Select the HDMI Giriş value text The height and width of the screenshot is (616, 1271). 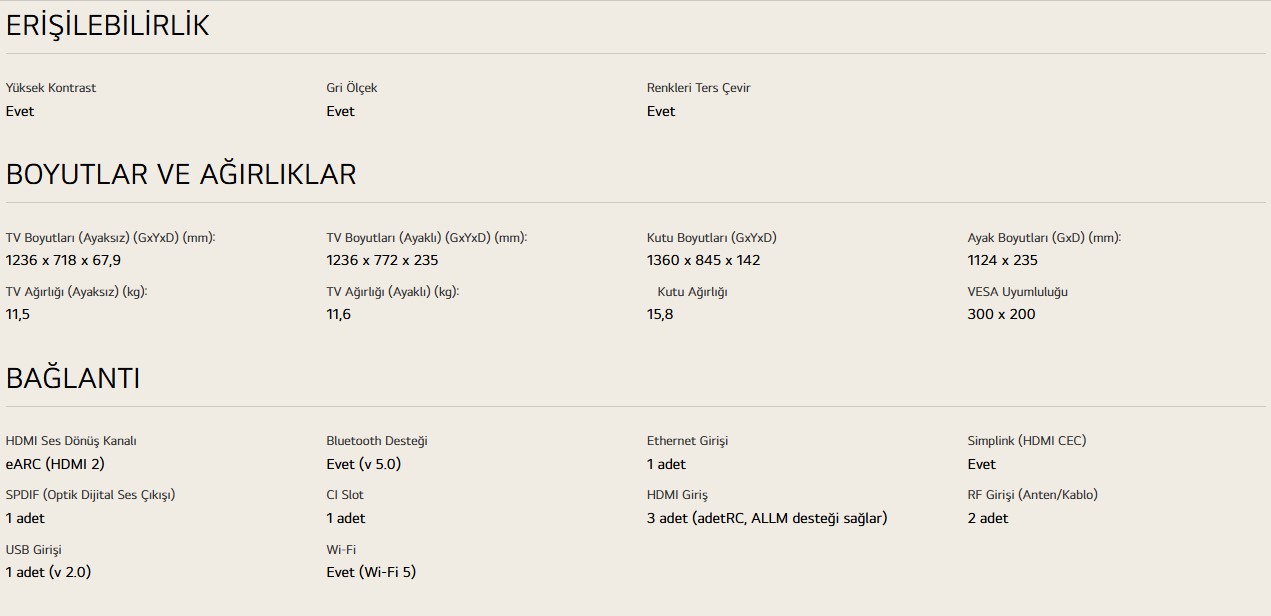click(766, 518)
